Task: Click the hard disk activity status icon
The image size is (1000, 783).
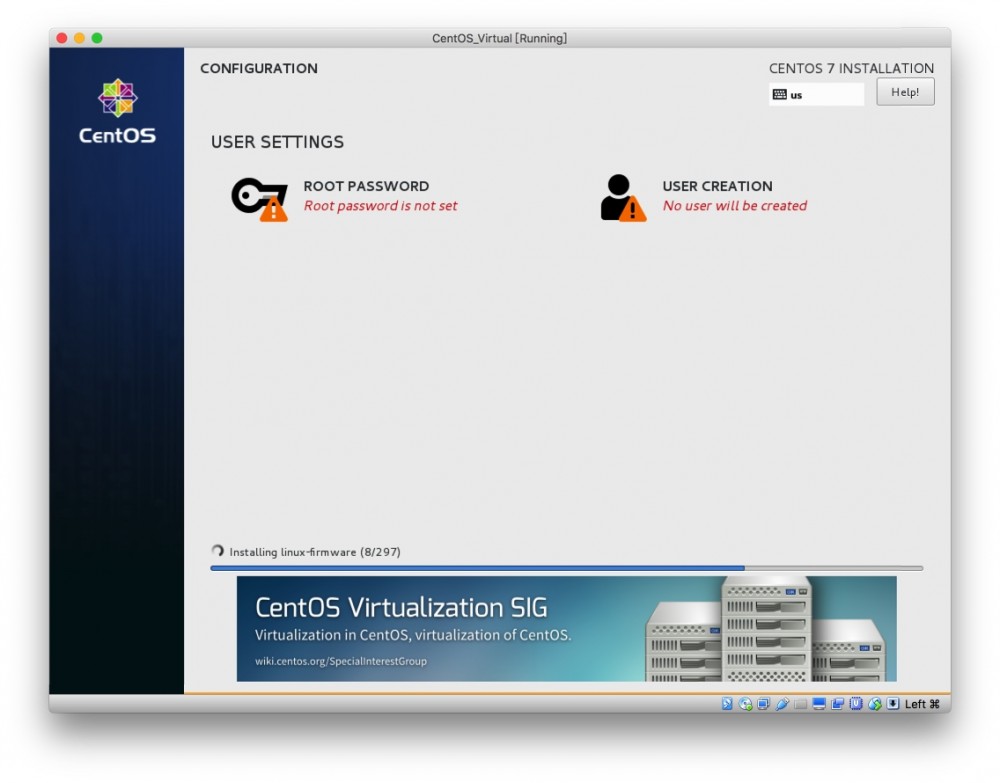Action: tap(727, 703)
